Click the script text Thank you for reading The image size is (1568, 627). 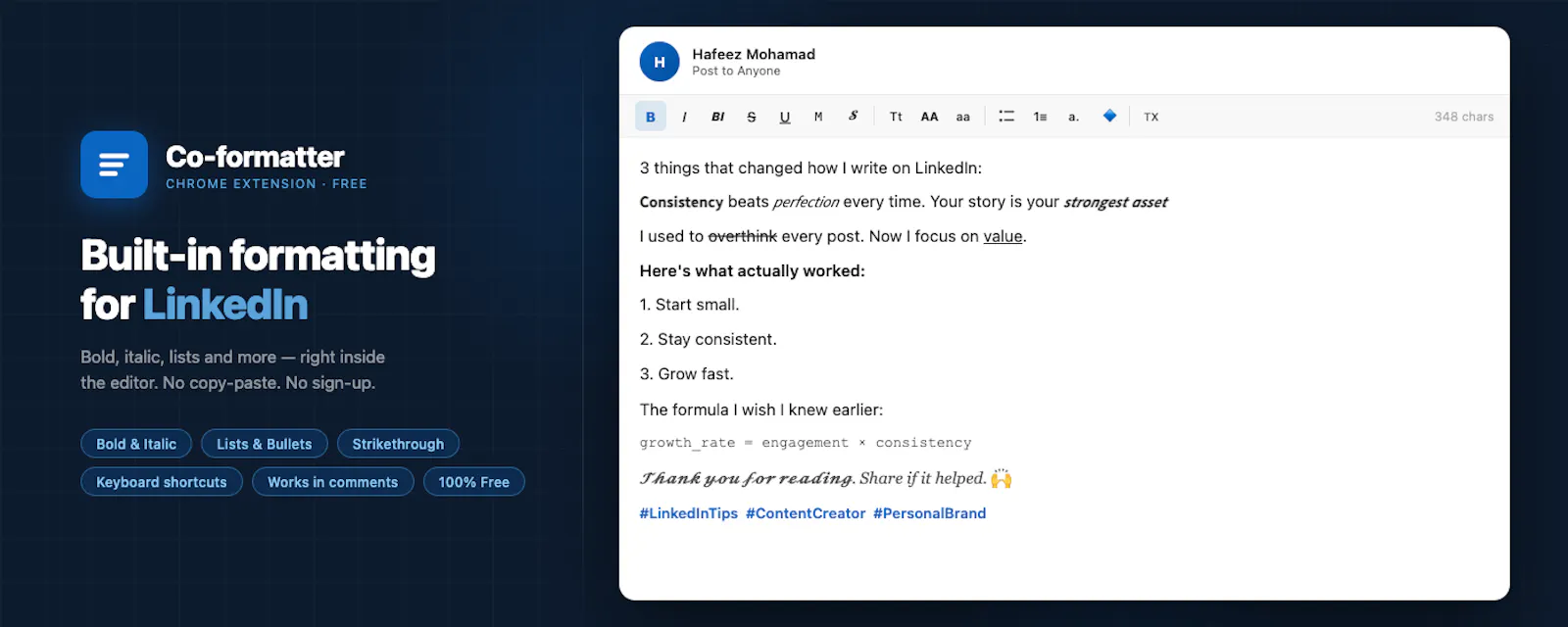point(748,478)
